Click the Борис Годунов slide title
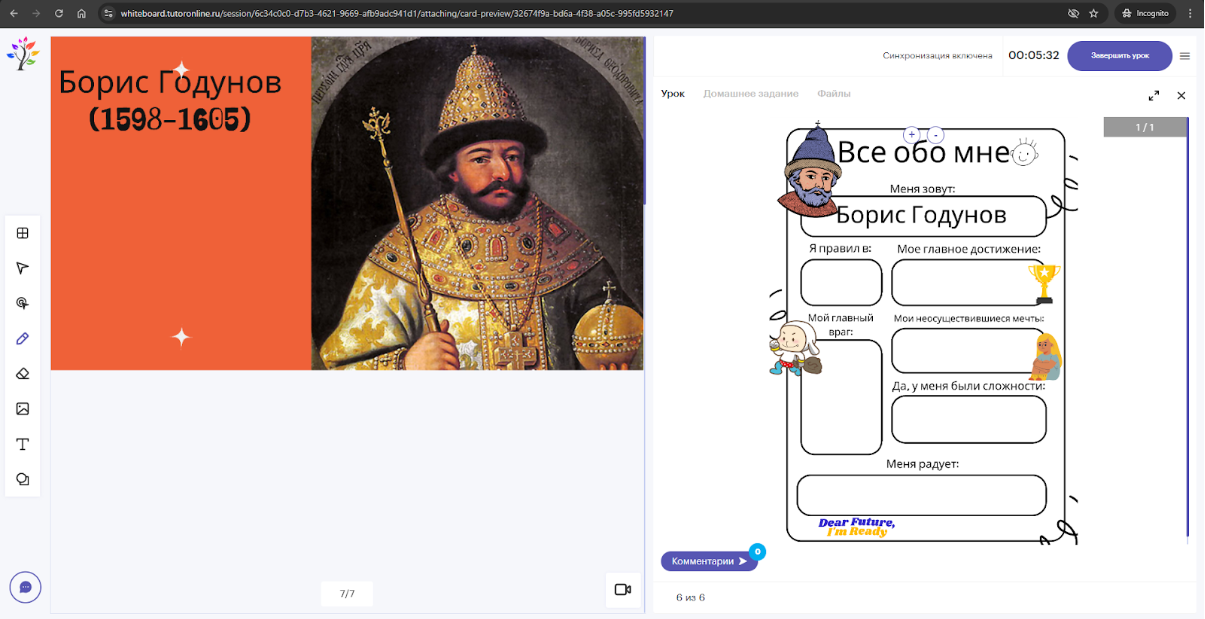The width and height of the screenshot is (1205, 619). point(170,82)
